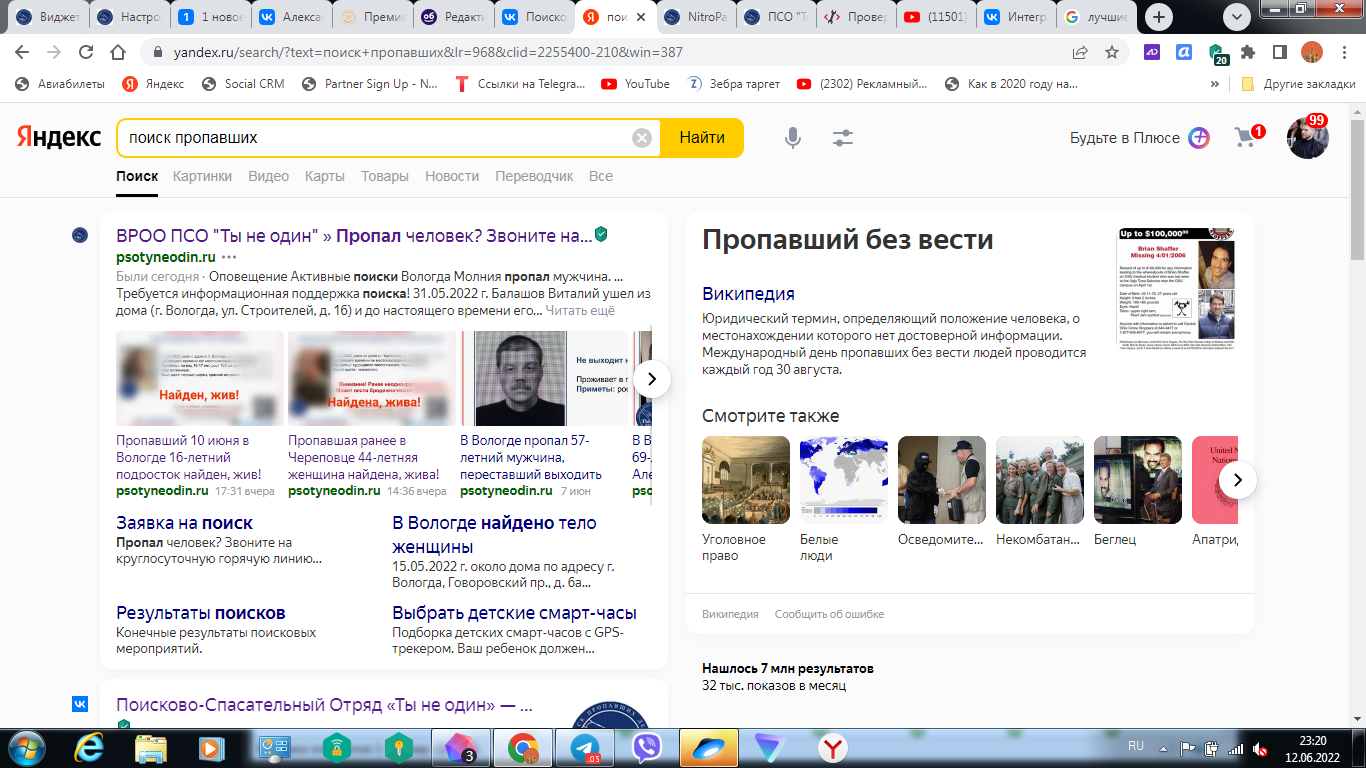The image size is (1366, 768).
Task: Expand the 'Смотрите также' carousel with the arrow
Action: tap(1238, 480)
